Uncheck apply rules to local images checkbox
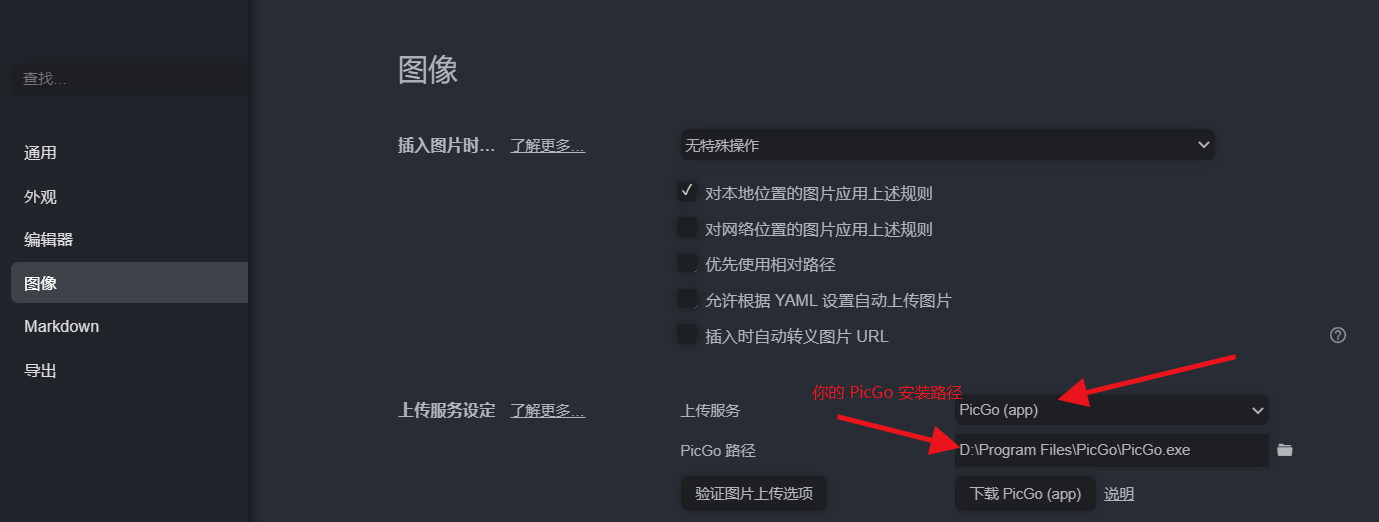Image resolution: width=1379 pixels, height=522 pixels. click(687, 191)
